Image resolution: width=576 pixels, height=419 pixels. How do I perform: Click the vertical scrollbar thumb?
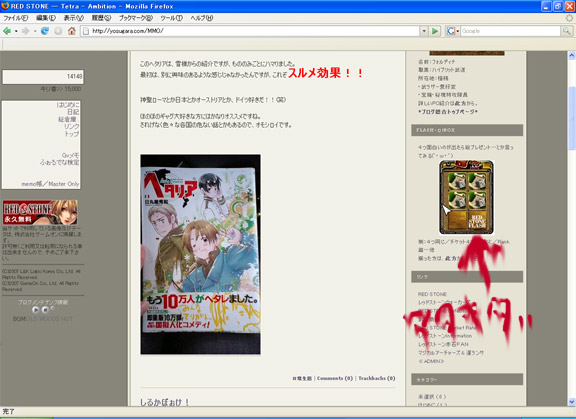click(572, 118)
